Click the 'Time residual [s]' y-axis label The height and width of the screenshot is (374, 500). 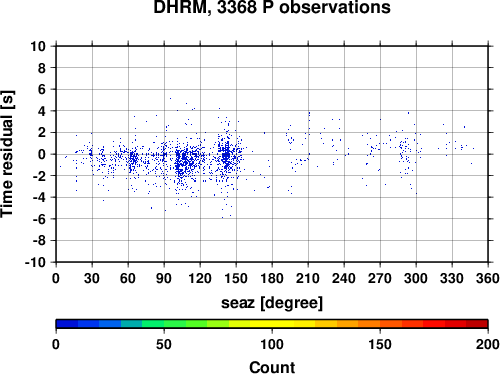[x=7, y=154]
